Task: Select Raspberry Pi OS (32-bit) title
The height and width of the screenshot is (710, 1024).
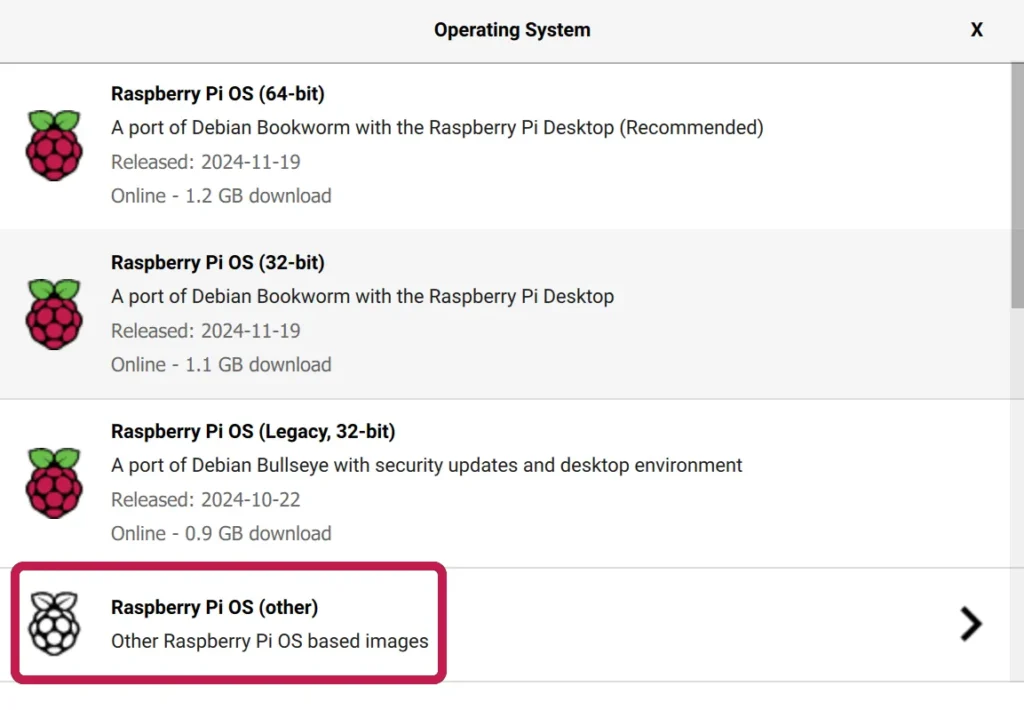Action: click(217, 263)
